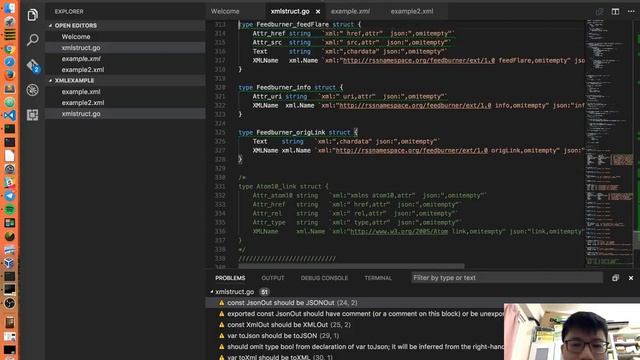Open Source Control view with badge
The width and height of the screenshot is (640, 360).
(x=33, y=65)
